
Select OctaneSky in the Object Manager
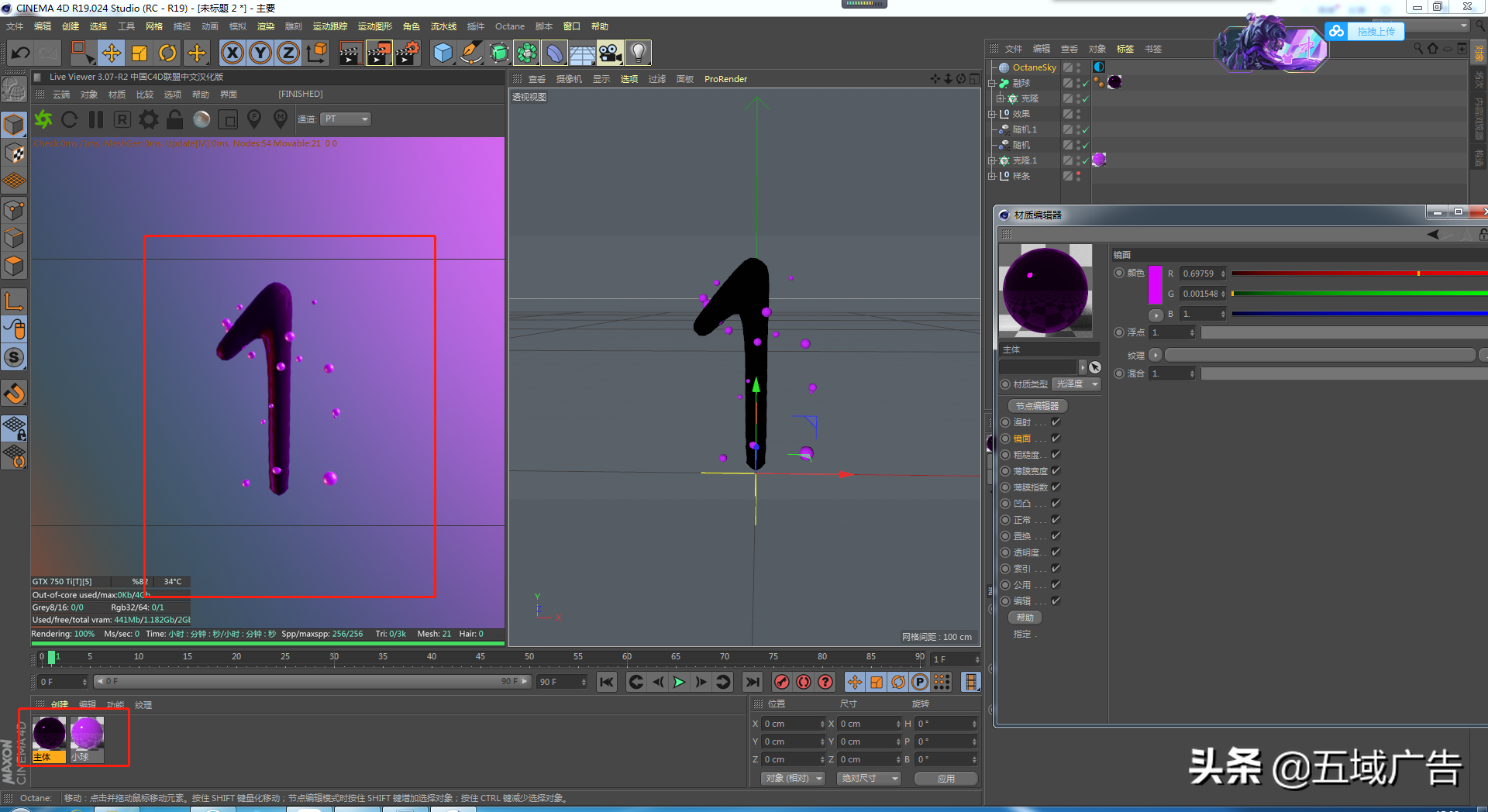coord(1034,67)
